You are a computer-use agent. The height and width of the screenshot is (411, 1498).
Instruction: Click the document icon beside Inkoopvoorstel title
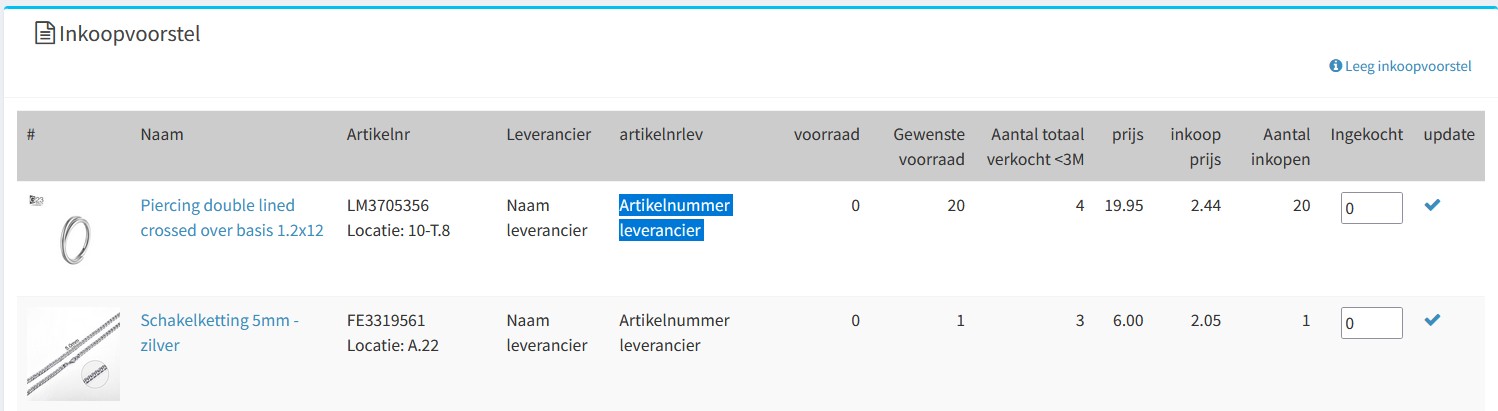pyautogui.click(x=44, y=34)
